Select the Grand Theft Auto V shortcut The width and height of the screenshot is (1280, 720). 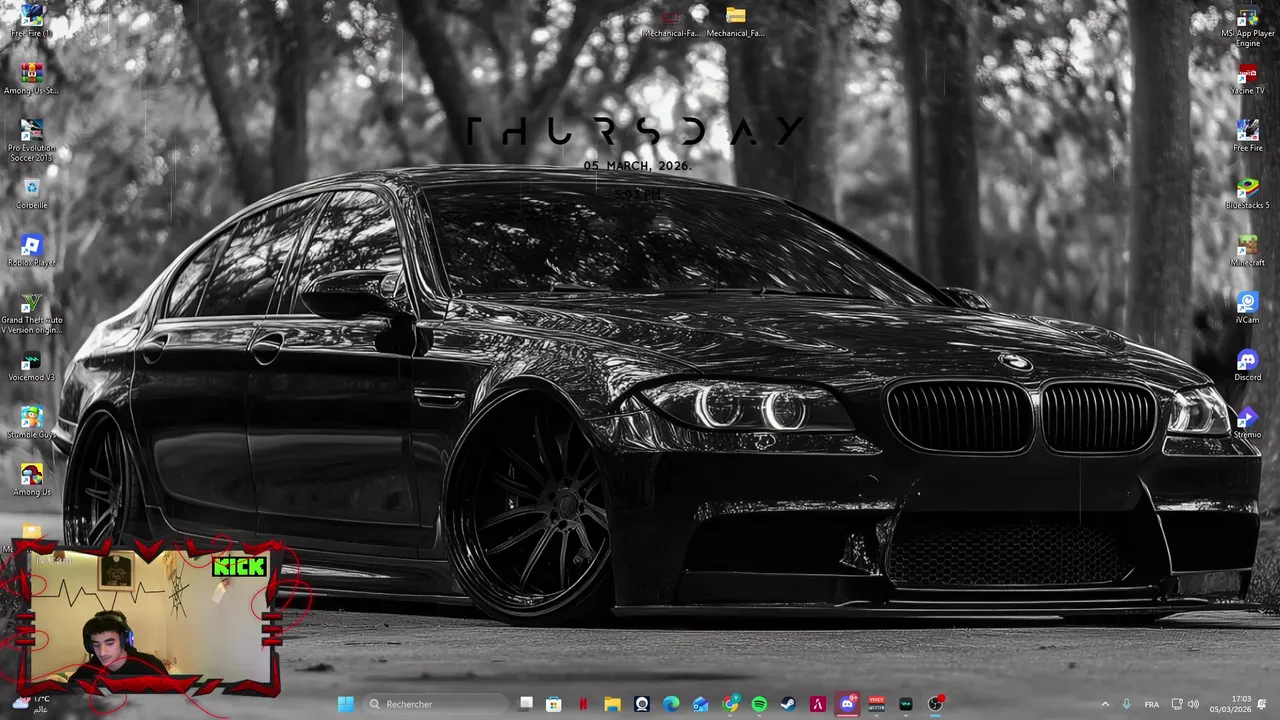tap(31, 313)
